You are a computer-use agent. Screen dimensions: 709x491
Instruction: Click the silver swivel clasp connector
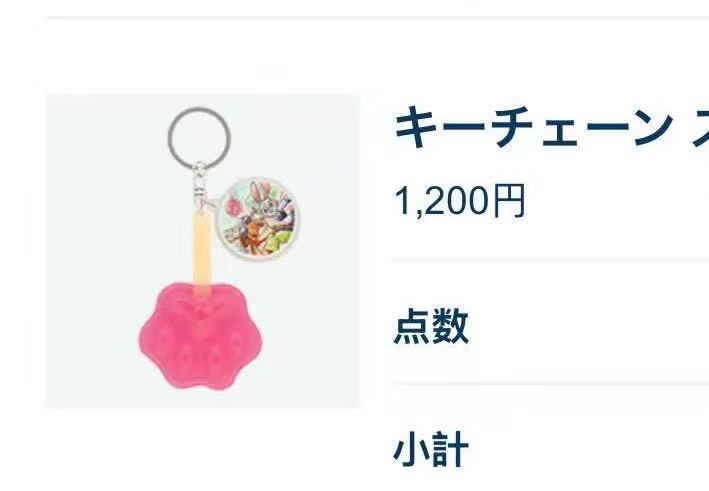click(x=199, y=185)
